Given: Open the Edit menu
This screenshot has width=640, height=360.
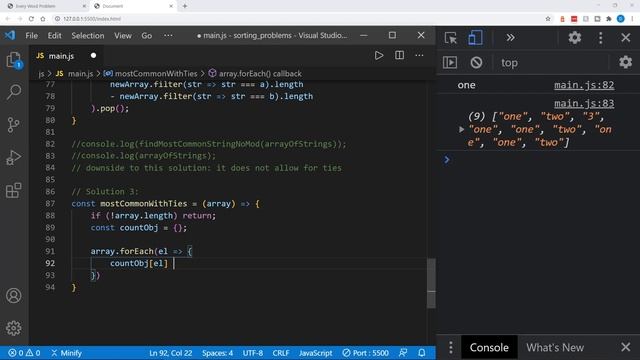Looking at the screenshot, I should 54,36.
